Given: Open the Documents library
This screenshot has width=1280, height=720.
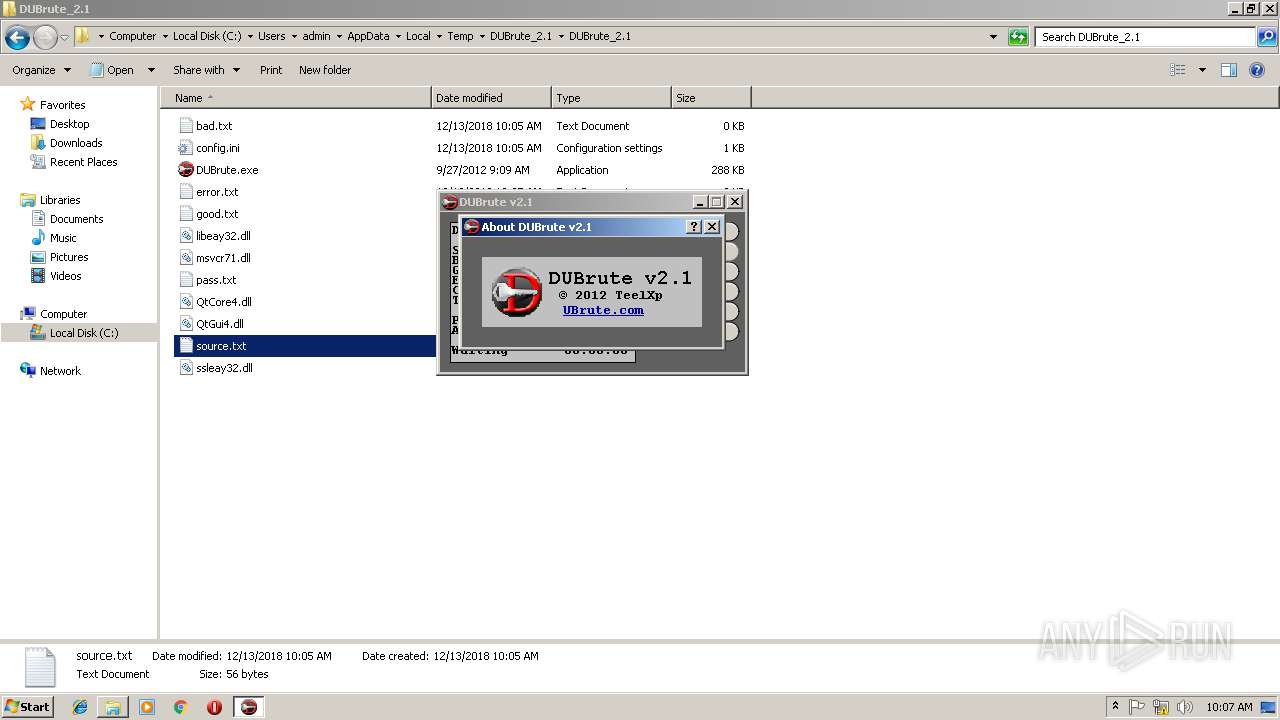Looking at the screenshot, I should (x=76, y=219).
